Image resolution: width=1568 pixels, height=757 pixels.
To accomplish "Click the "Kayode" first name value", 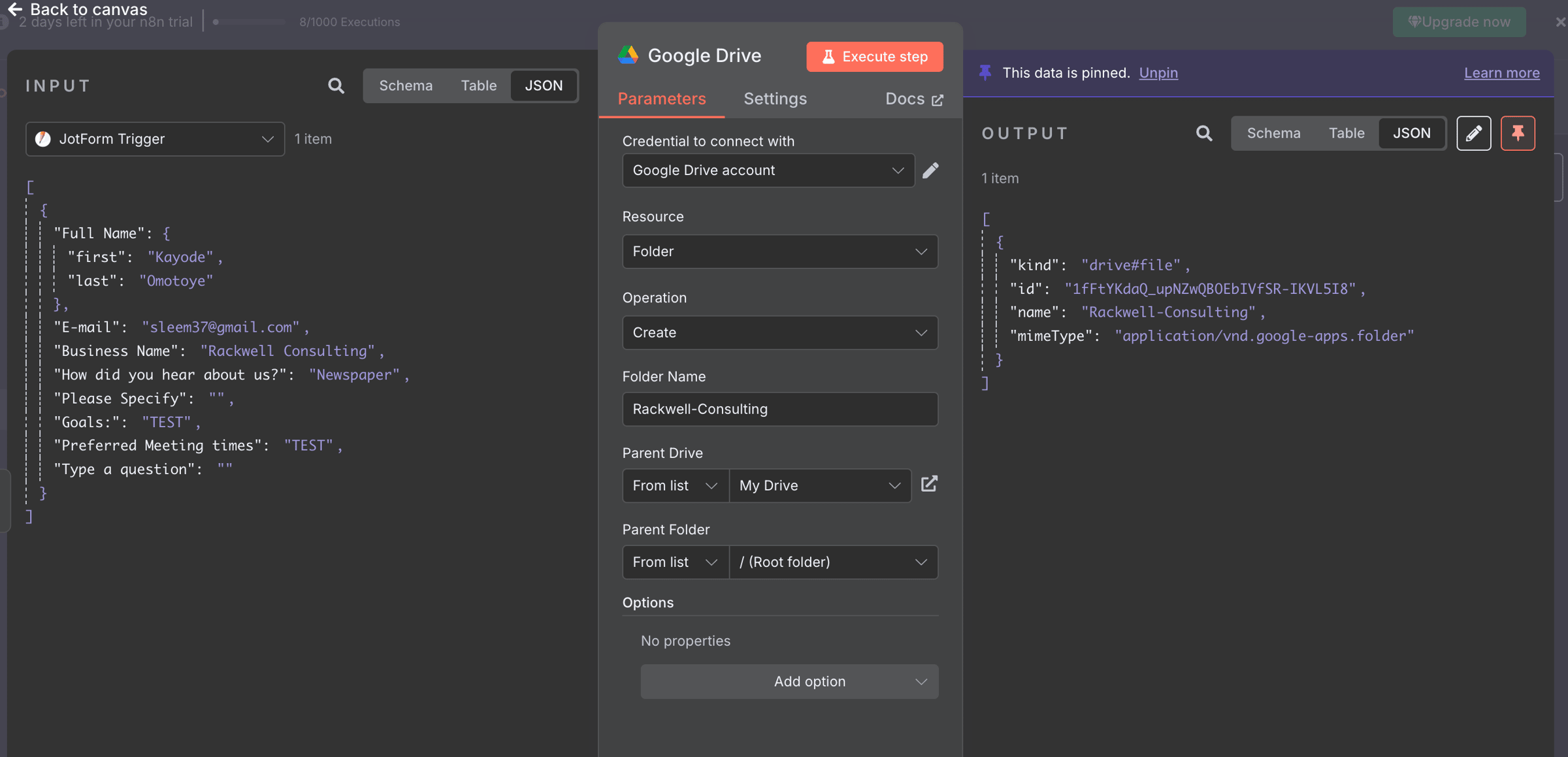I will [x=180, y=257].
